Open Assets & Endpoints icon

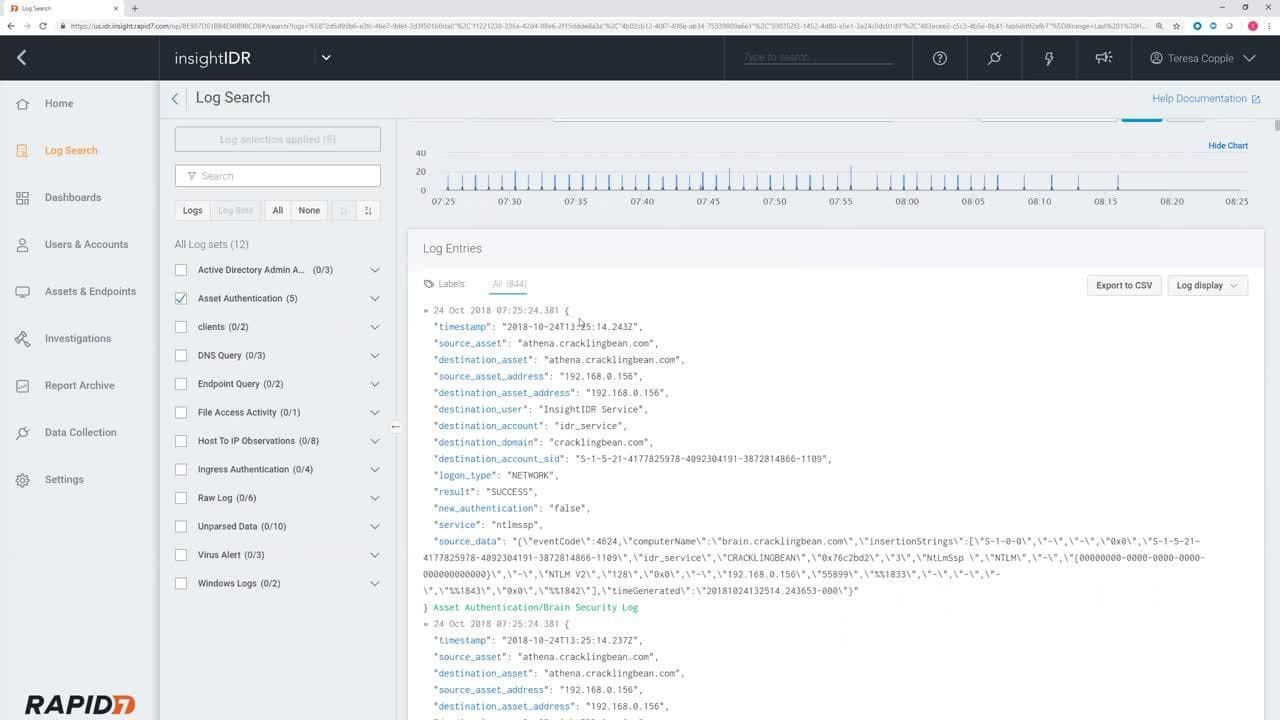click(x=22, y=292)
